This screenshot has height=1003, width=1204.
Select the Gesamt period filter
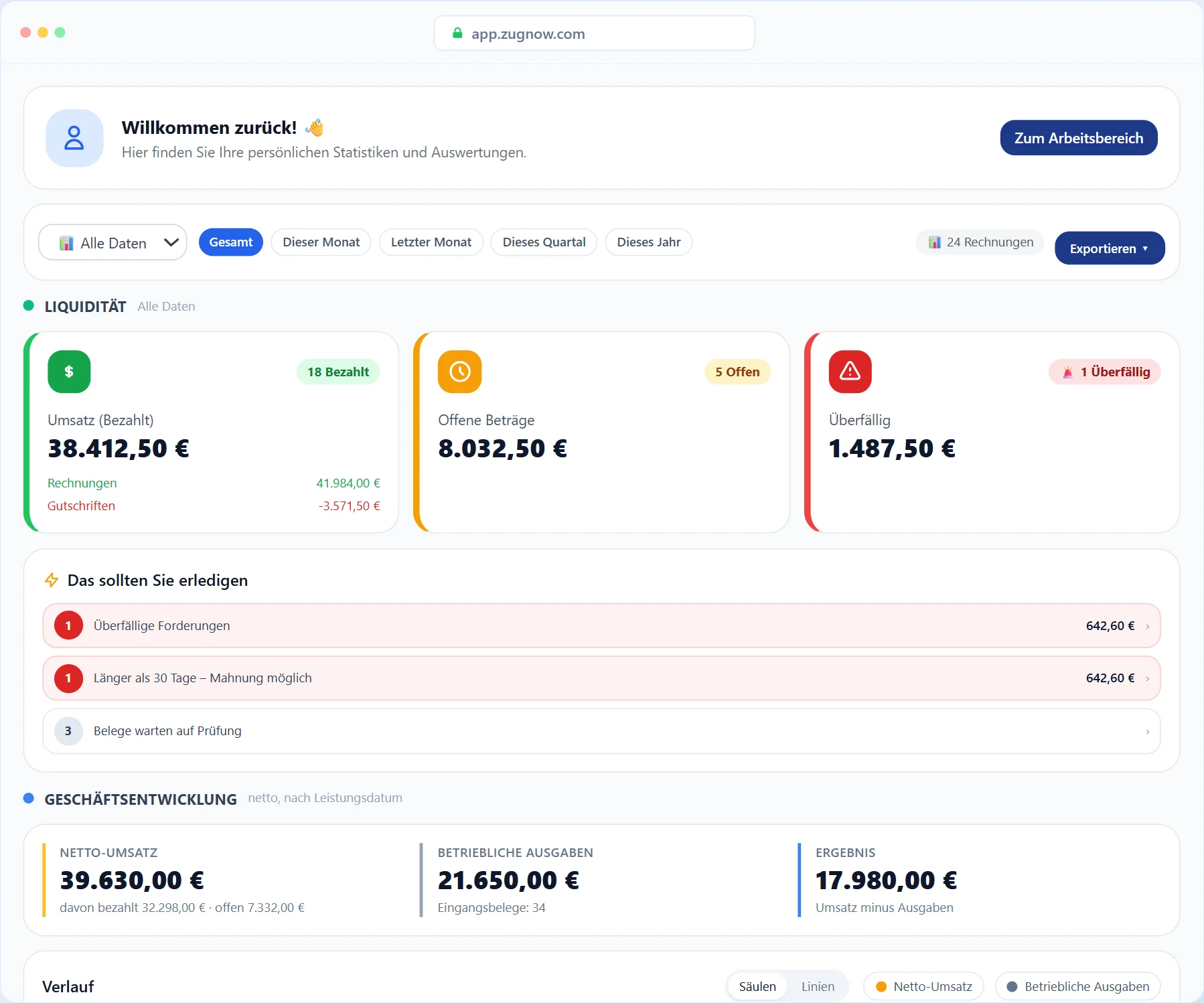pyautogui.click(x=231, y=242)
